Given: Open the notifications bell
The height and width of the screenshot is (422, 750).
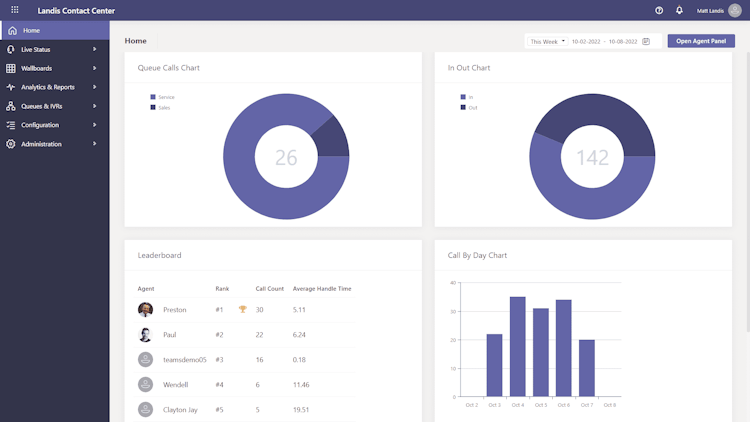Looking at the screenshot, I should pos(679,10).
